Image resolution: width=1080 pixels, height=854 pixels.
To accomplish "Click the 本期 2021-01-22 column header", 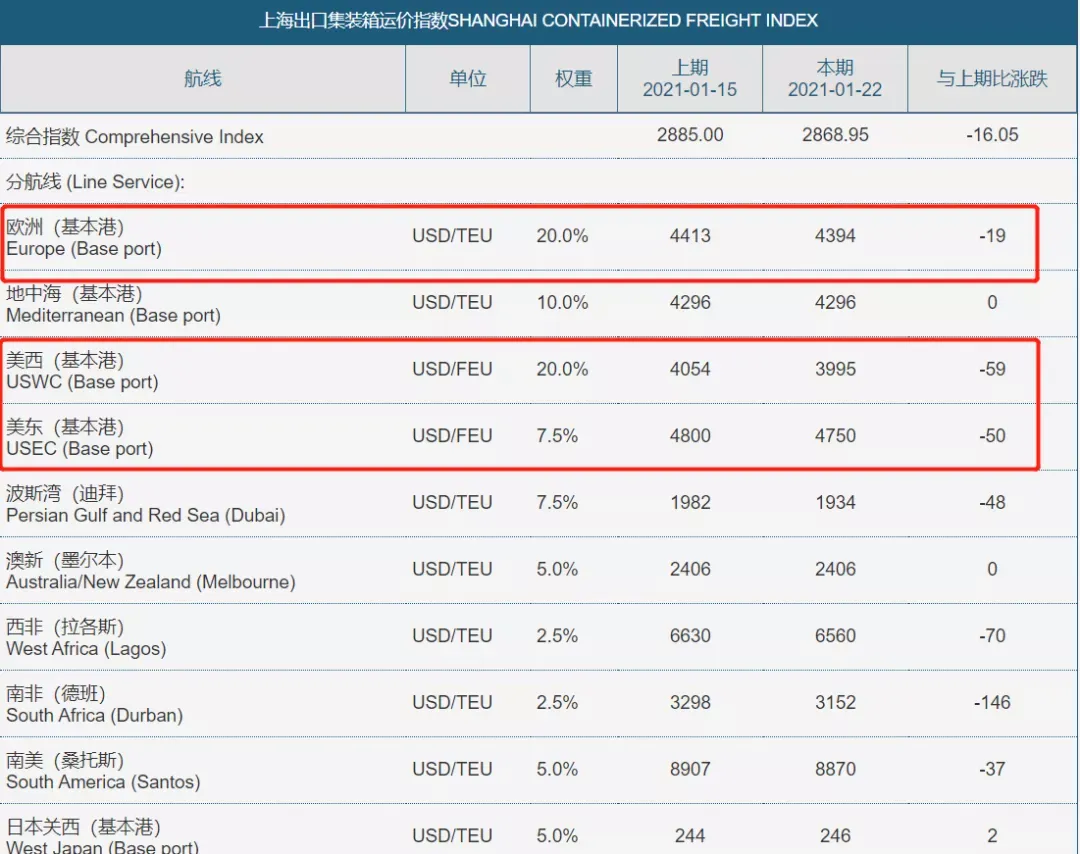I will [x=835, y=79].
